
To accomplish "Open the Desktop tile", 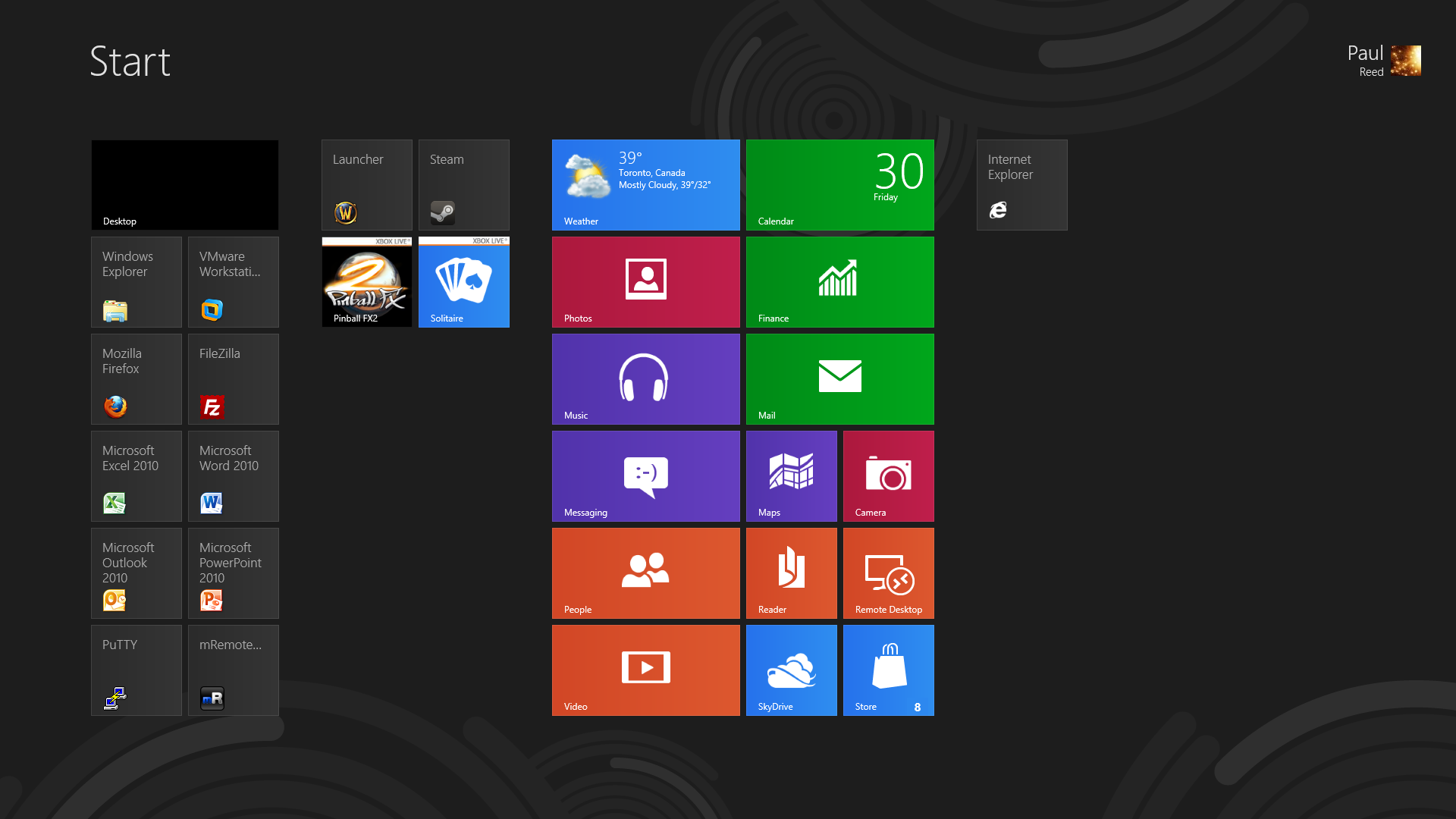I will tap(185, 185).
